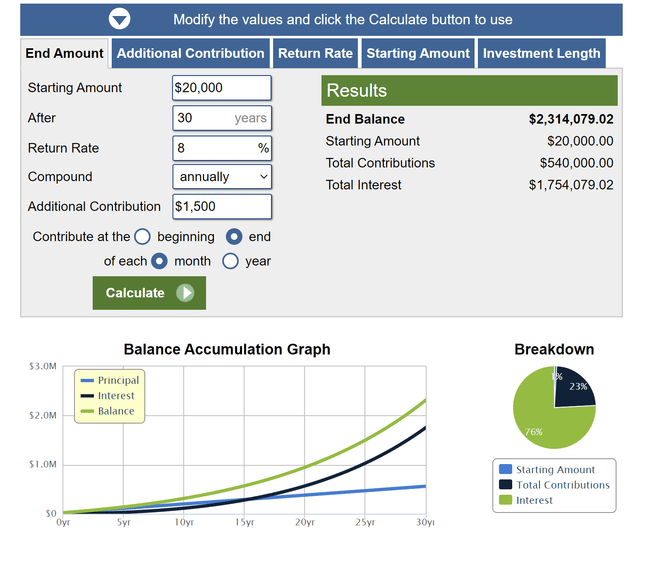Open the Compound annually dropdown
The image size is (650, 579).
point(222,177)
